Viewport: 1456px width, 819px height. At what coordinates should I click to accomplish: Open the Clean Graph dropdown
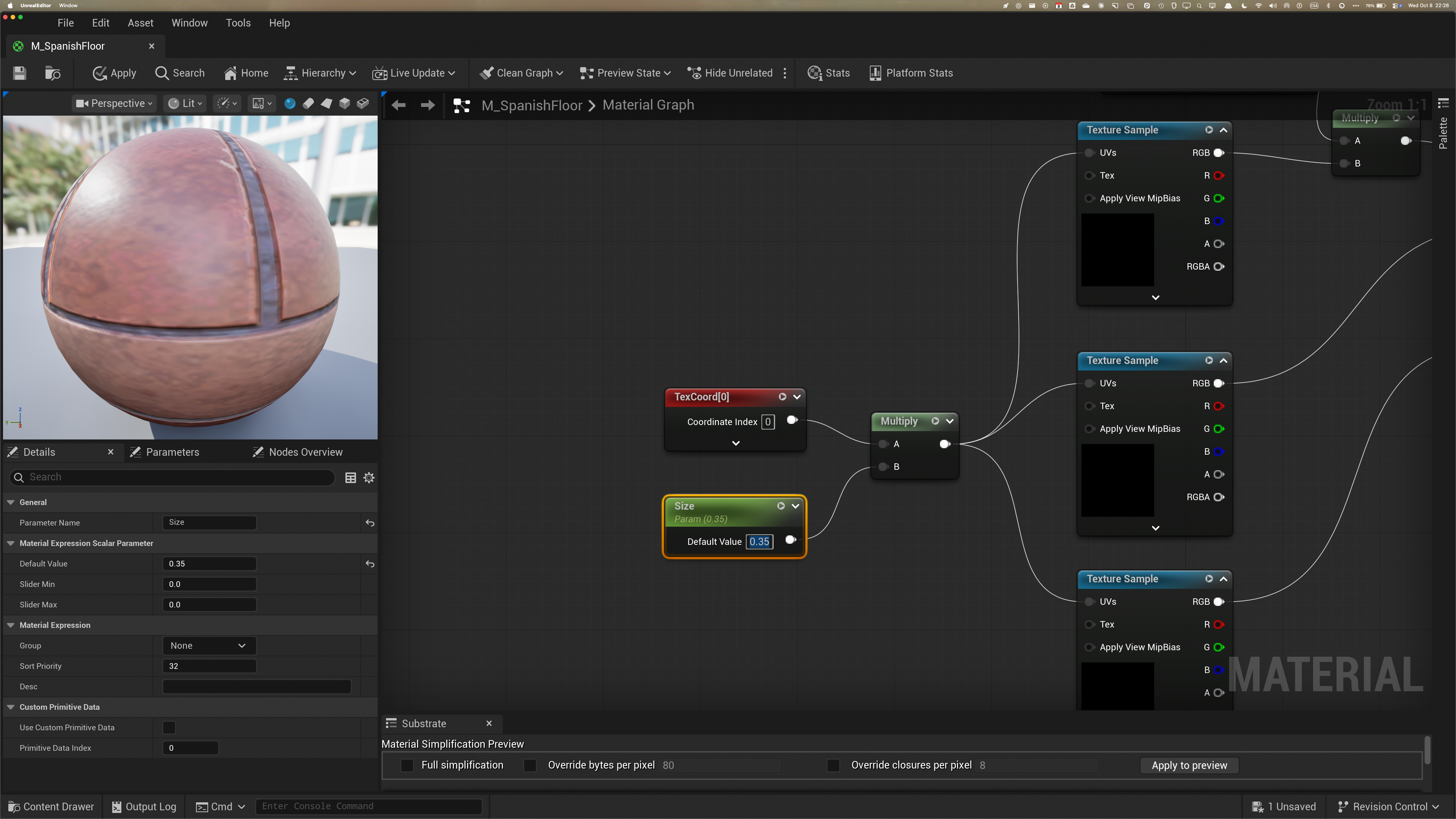pos(521,73)
